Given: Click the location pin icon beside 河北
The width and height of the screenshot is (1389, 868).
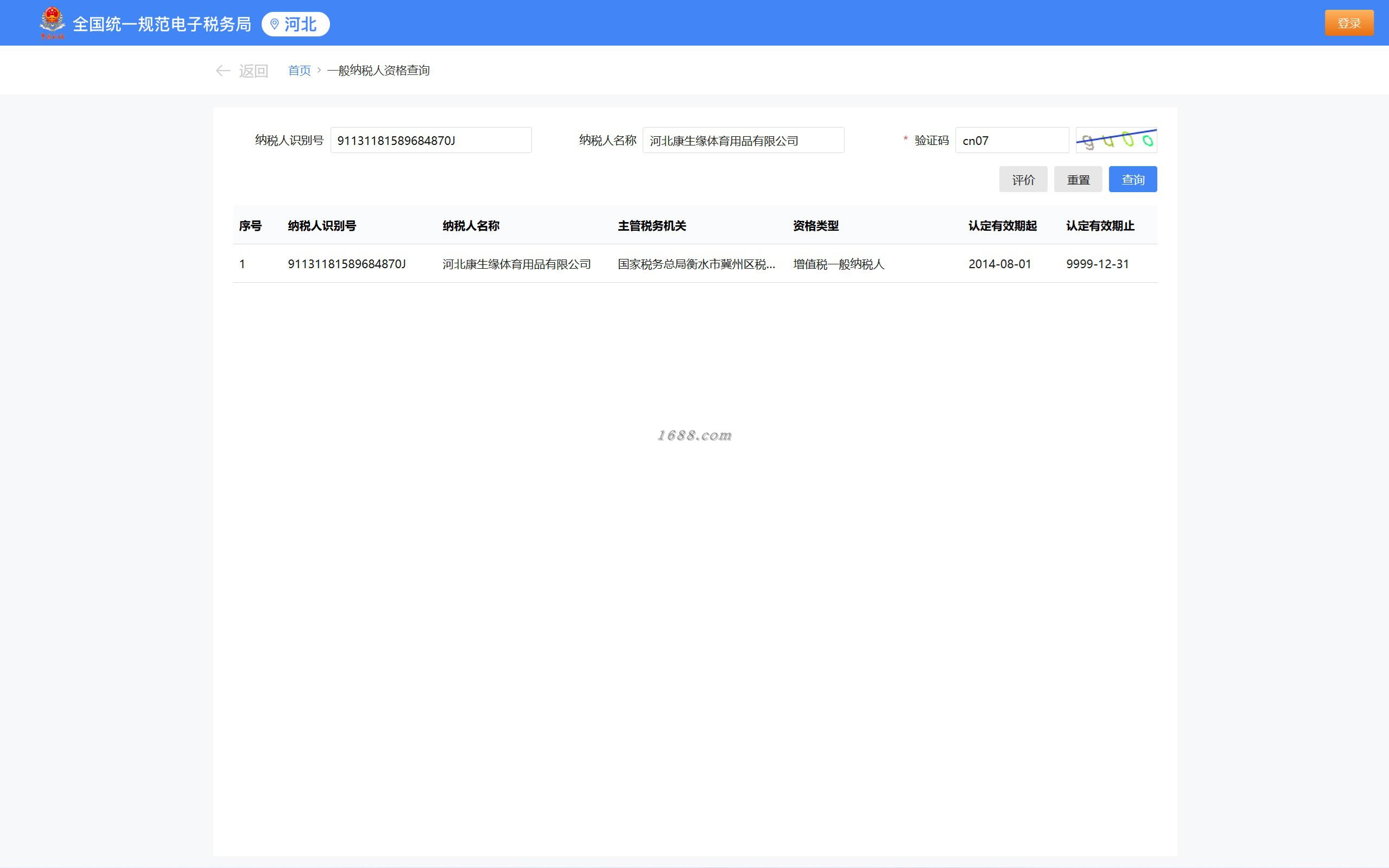Looking at the screenshot, I should [274, 24].
